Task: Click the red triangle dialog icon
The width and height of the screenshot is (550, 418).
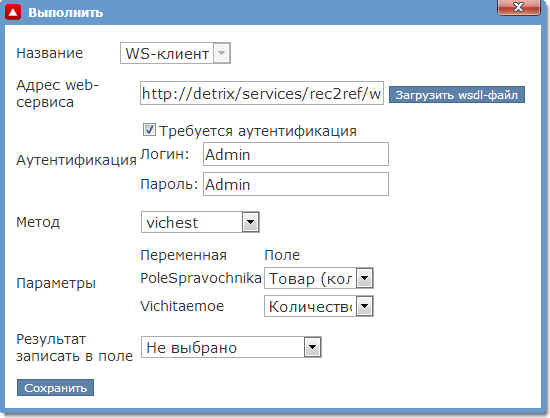Action: point(13,13)
